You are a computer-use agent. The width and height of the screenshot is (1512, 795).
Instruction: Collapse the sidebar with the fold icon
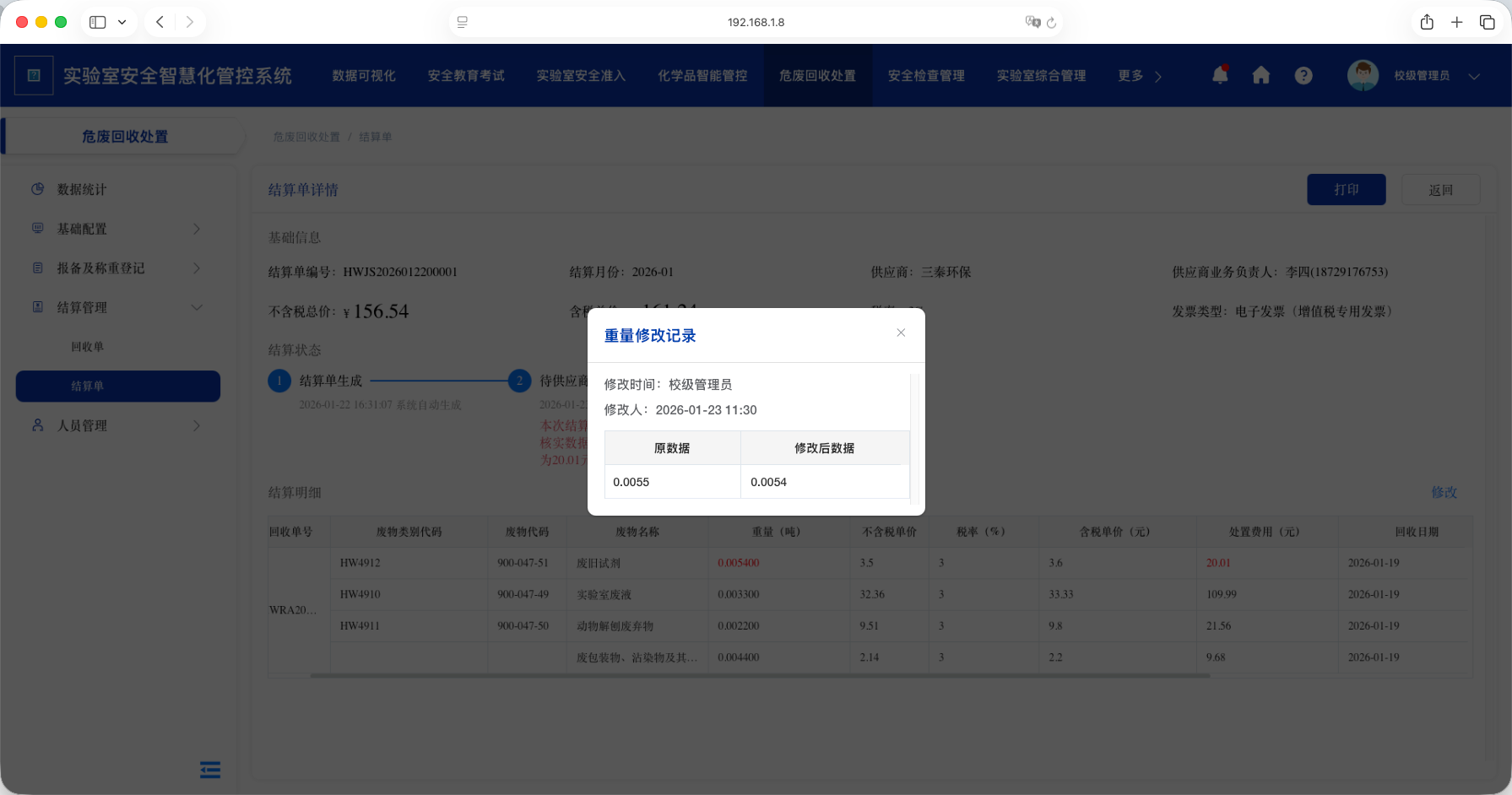pos(210,770)
